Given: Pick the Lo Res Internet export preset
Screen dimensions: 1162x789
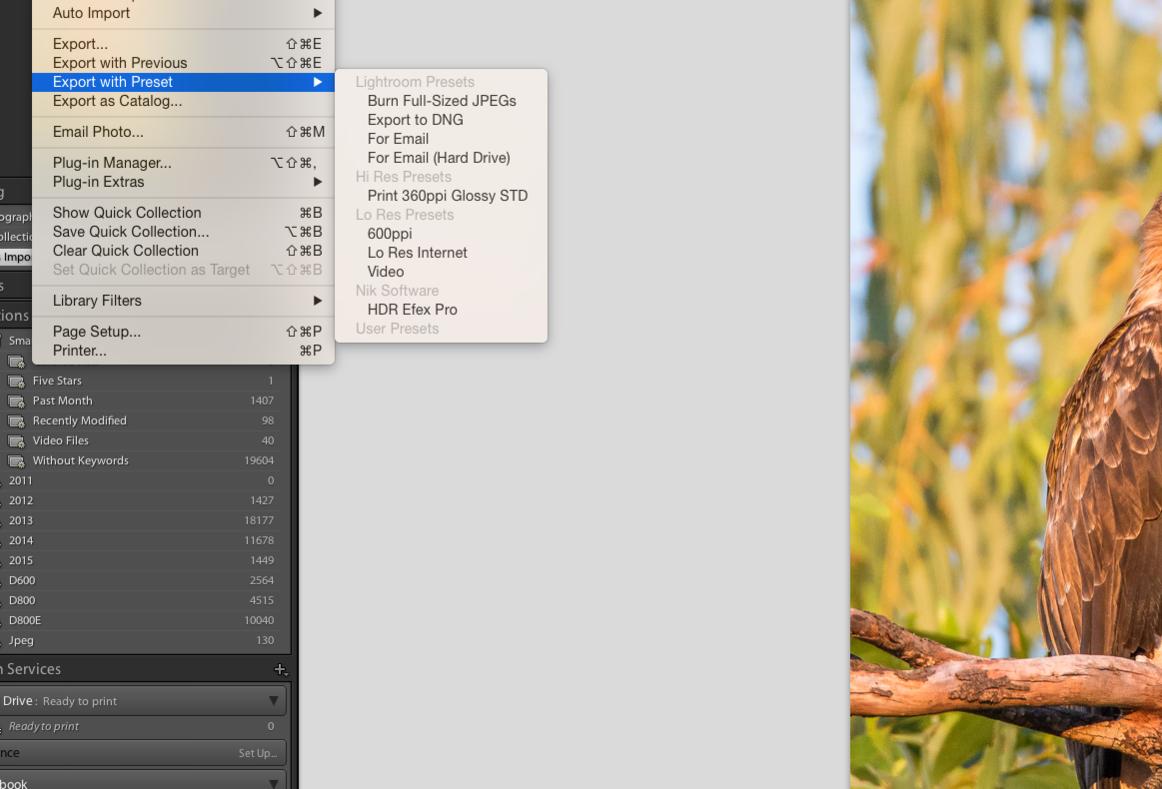Looking at the screenshot, I should point(417,253).
